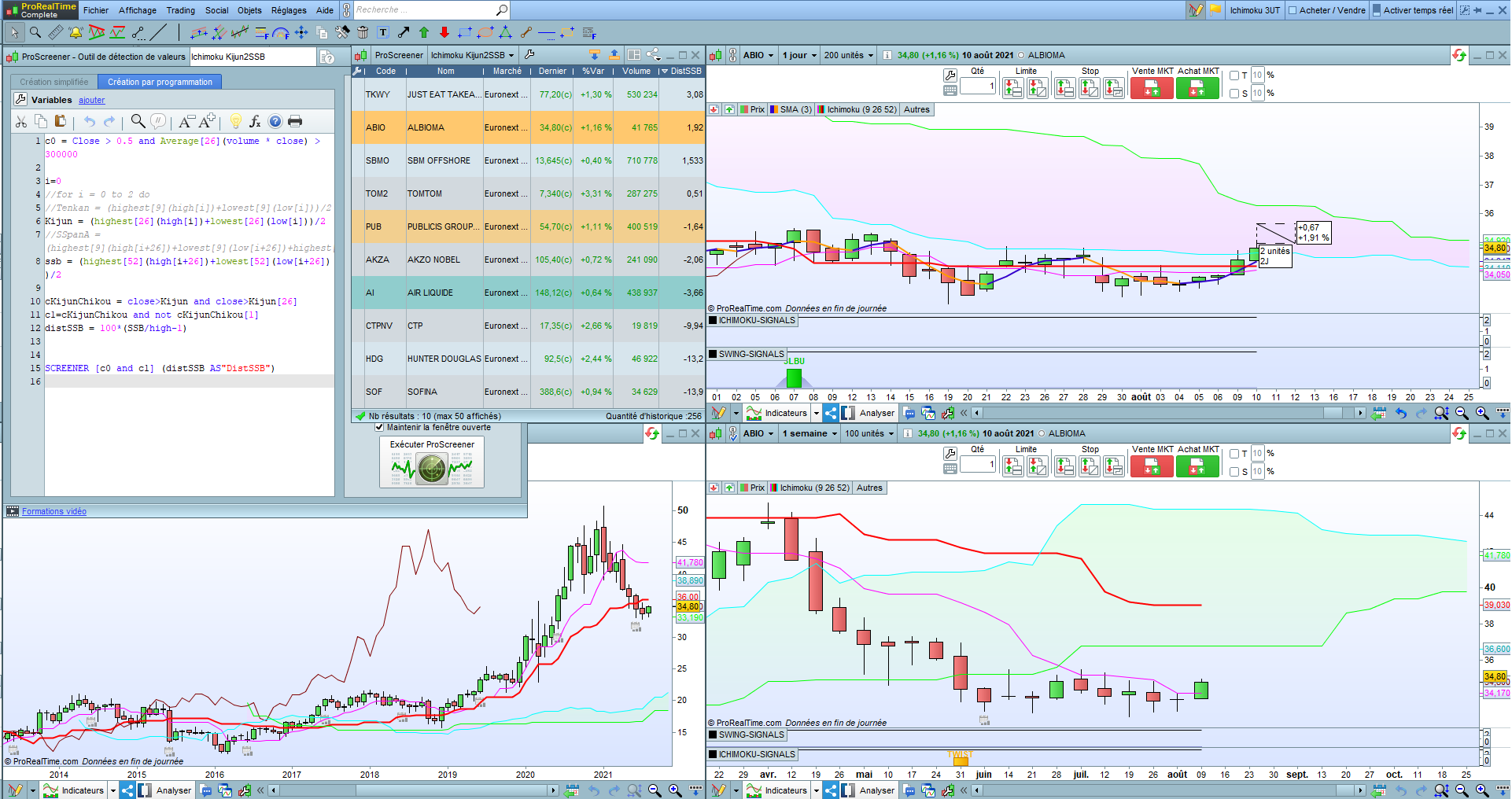Expand Indicateurs dropdown arrow on long-term chart
Image resolution: width=1512 pixels, height=799 pixels.
(x=113, y=790)
